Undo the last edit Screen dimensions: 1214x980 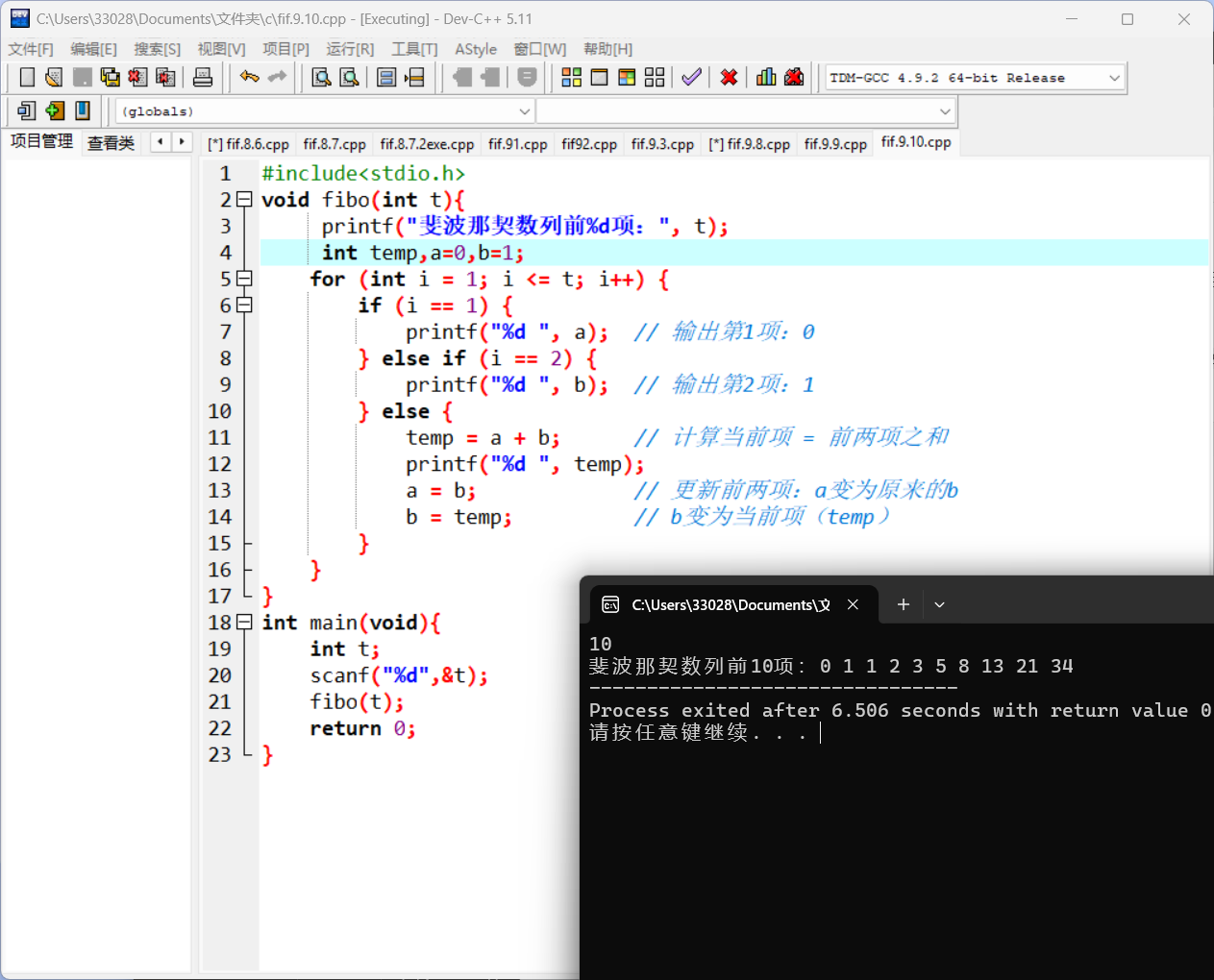[x=250, y=78]
